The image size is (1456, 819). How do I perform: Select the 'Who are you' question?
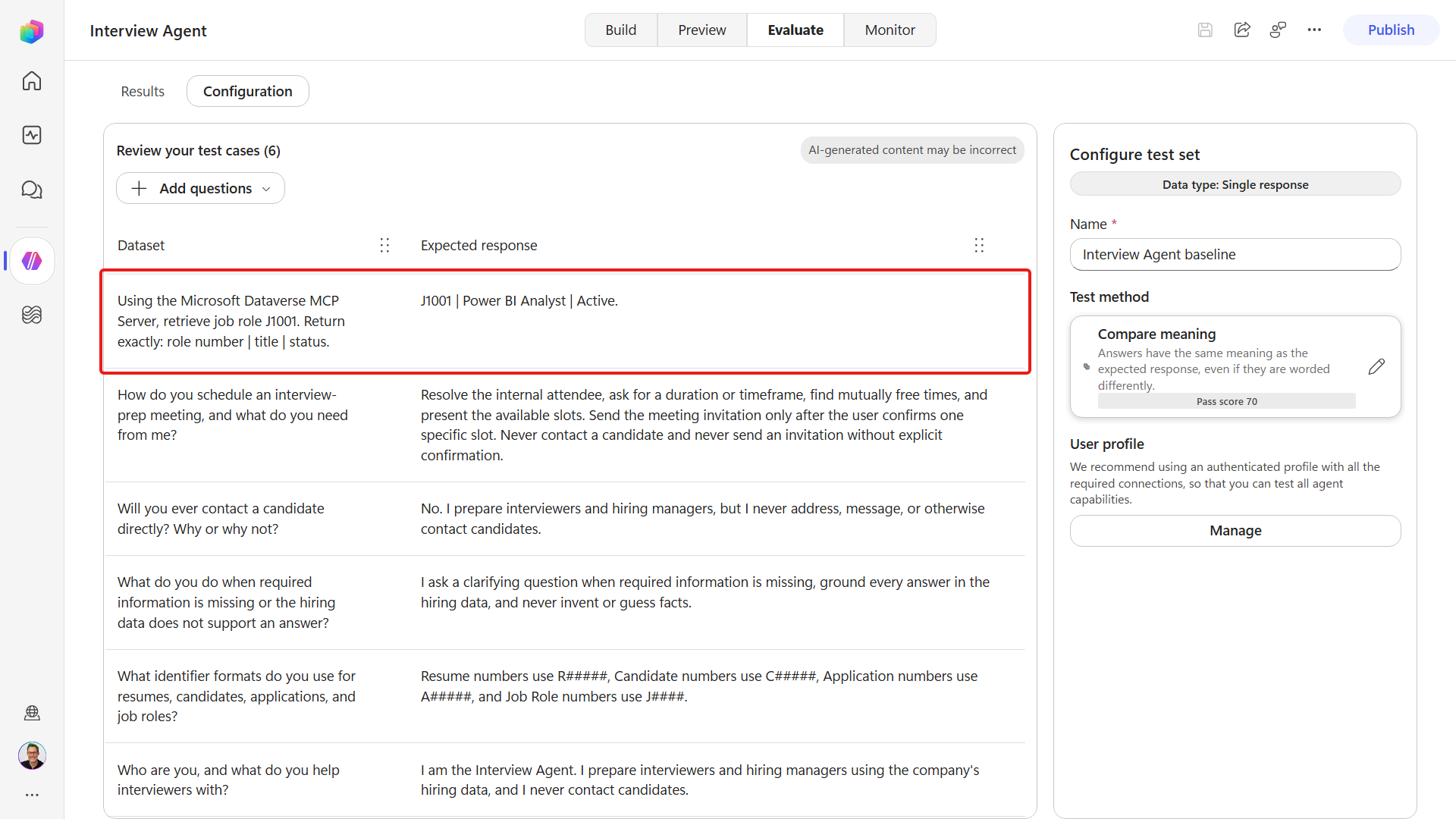[x=228, y=780]
